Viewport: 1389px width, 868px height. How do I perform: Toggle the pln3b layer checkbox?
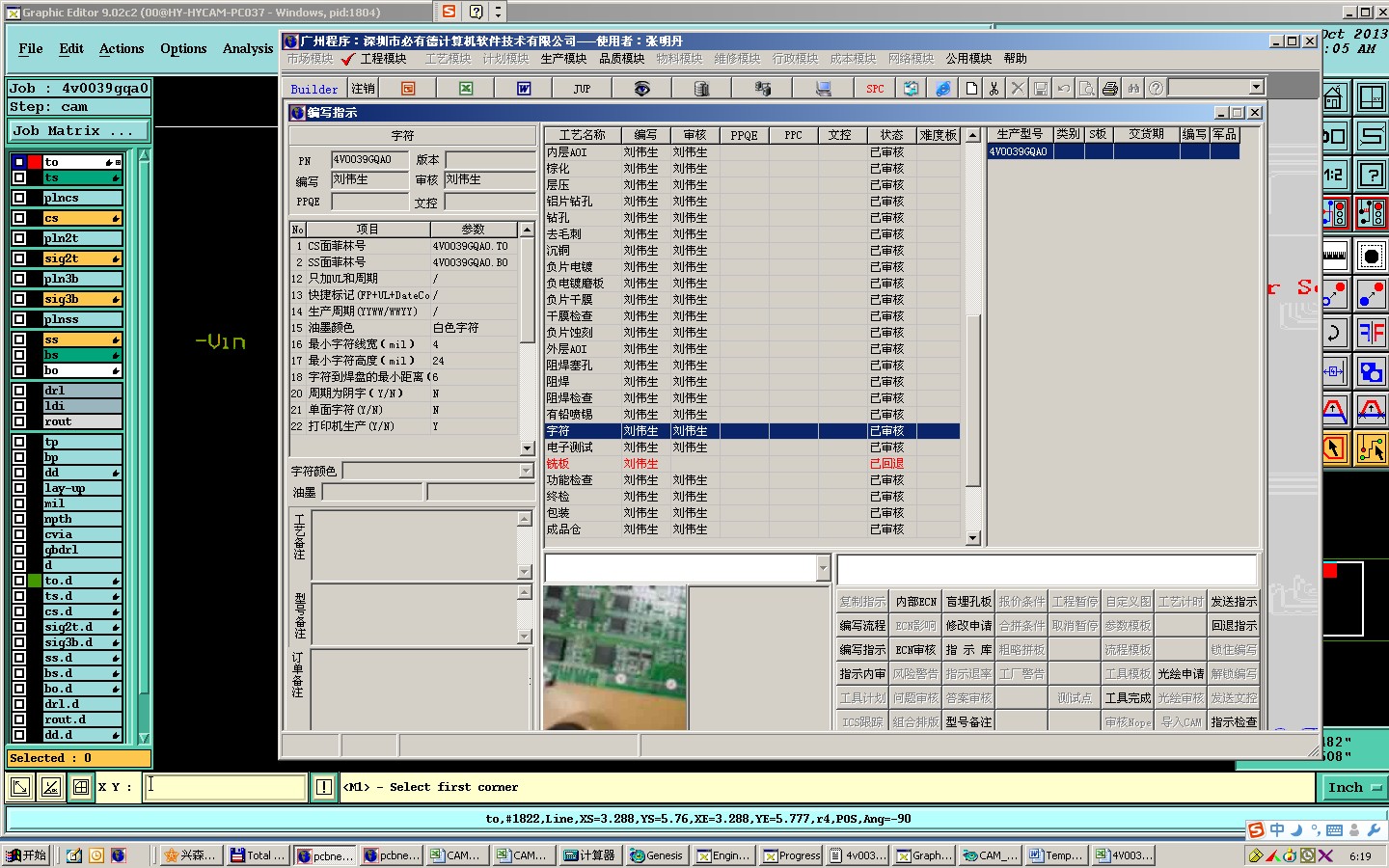19,279
